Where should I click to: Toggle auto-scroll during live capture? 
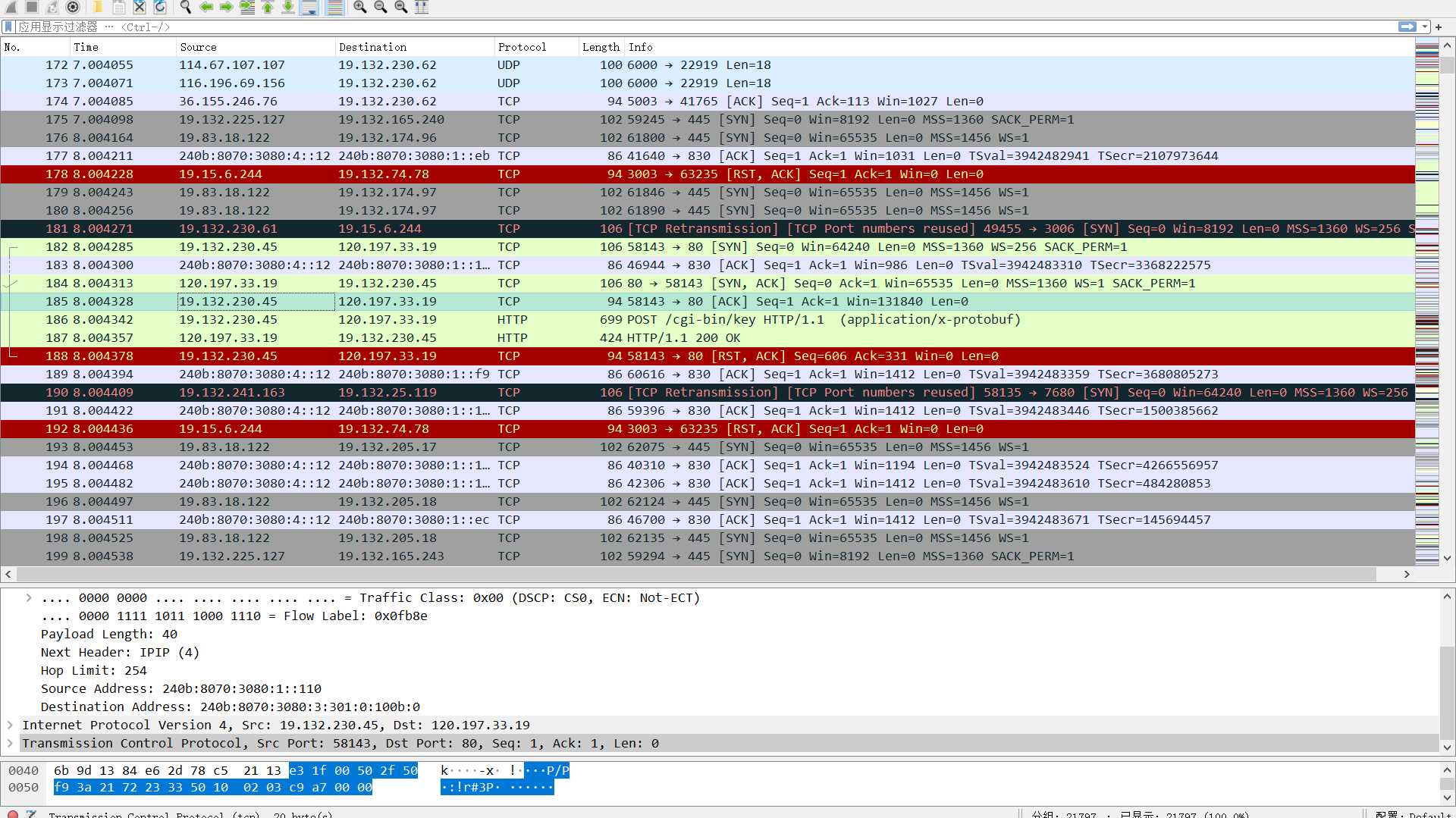pos(309,8)
